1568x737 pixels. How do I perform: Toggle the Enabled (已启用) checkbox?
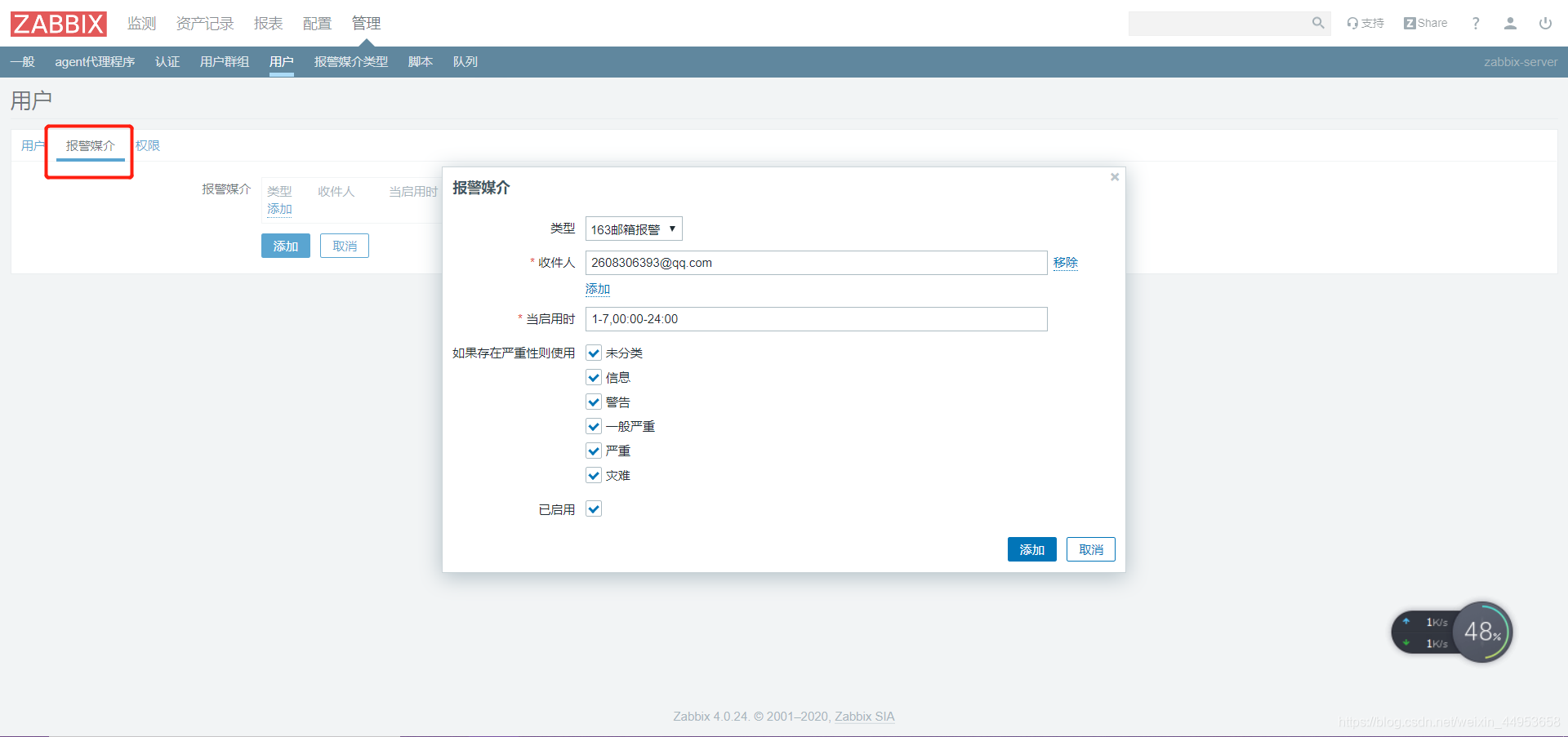click(594, 509)
